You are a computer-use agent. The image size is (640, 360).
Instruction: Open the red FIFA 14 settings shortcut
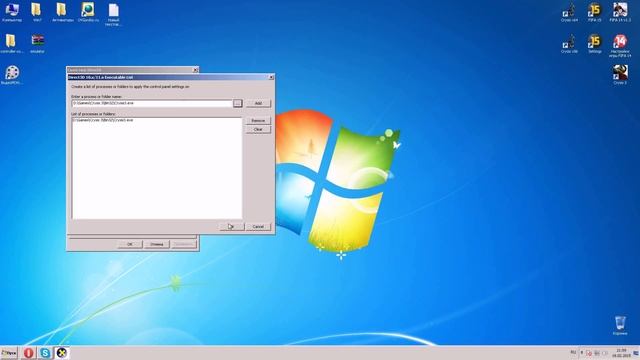point(620,45)
